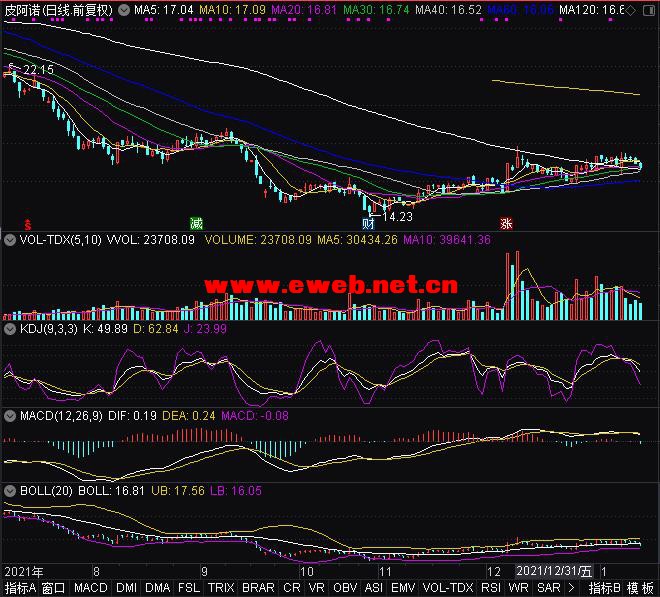Viewport: 660px width, 597px height.
Task: Expand the KDJ indicator panel menu
Action: (8, 327)
